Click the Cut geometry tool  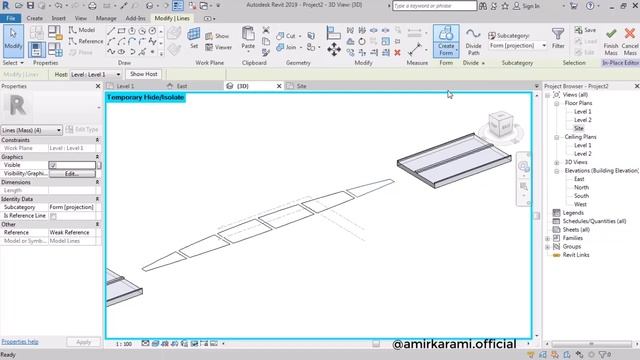(x=286, y=36)
